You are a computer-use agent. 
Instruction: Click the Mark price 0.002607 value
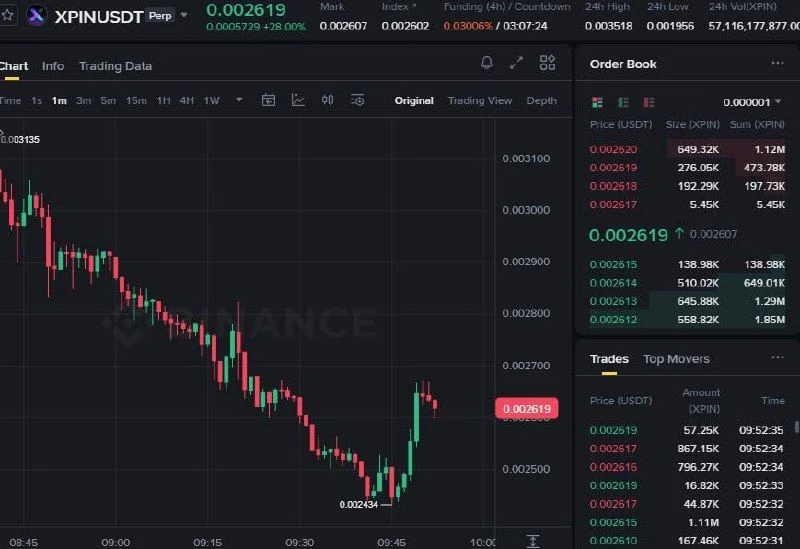(x=343, y=26)
